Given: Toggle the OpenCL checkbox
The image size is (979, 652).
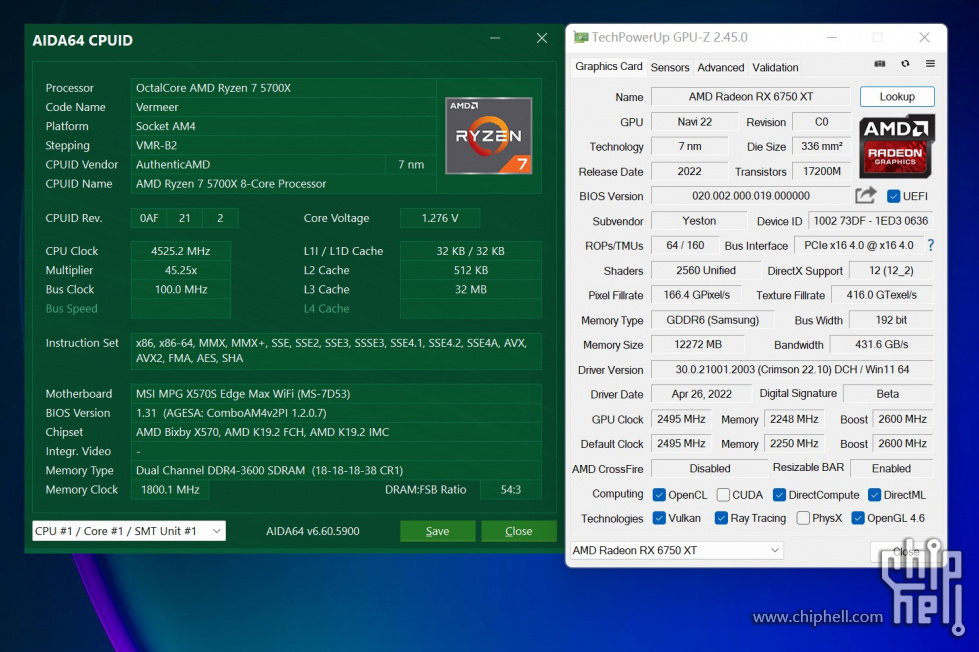Looking at the screenshot, I should click(x=659, y=495).
